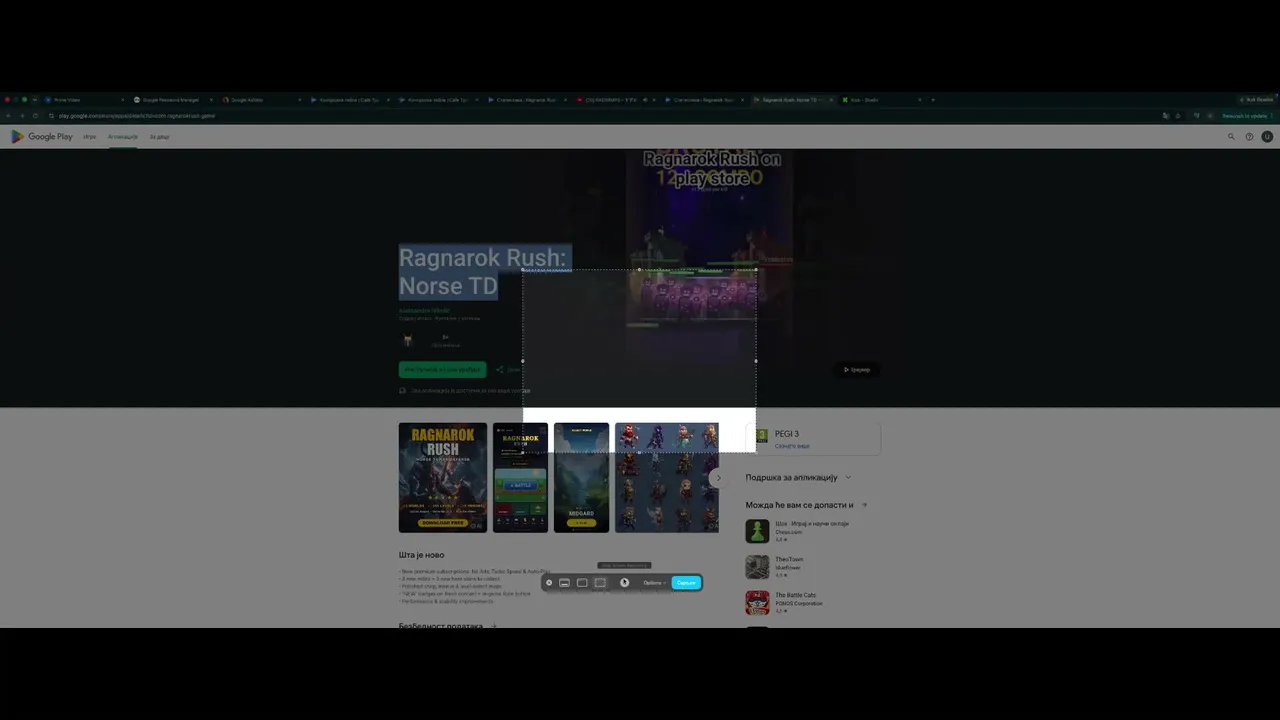Open the Aleksandra Nikolić developer link

coord(425,311)
